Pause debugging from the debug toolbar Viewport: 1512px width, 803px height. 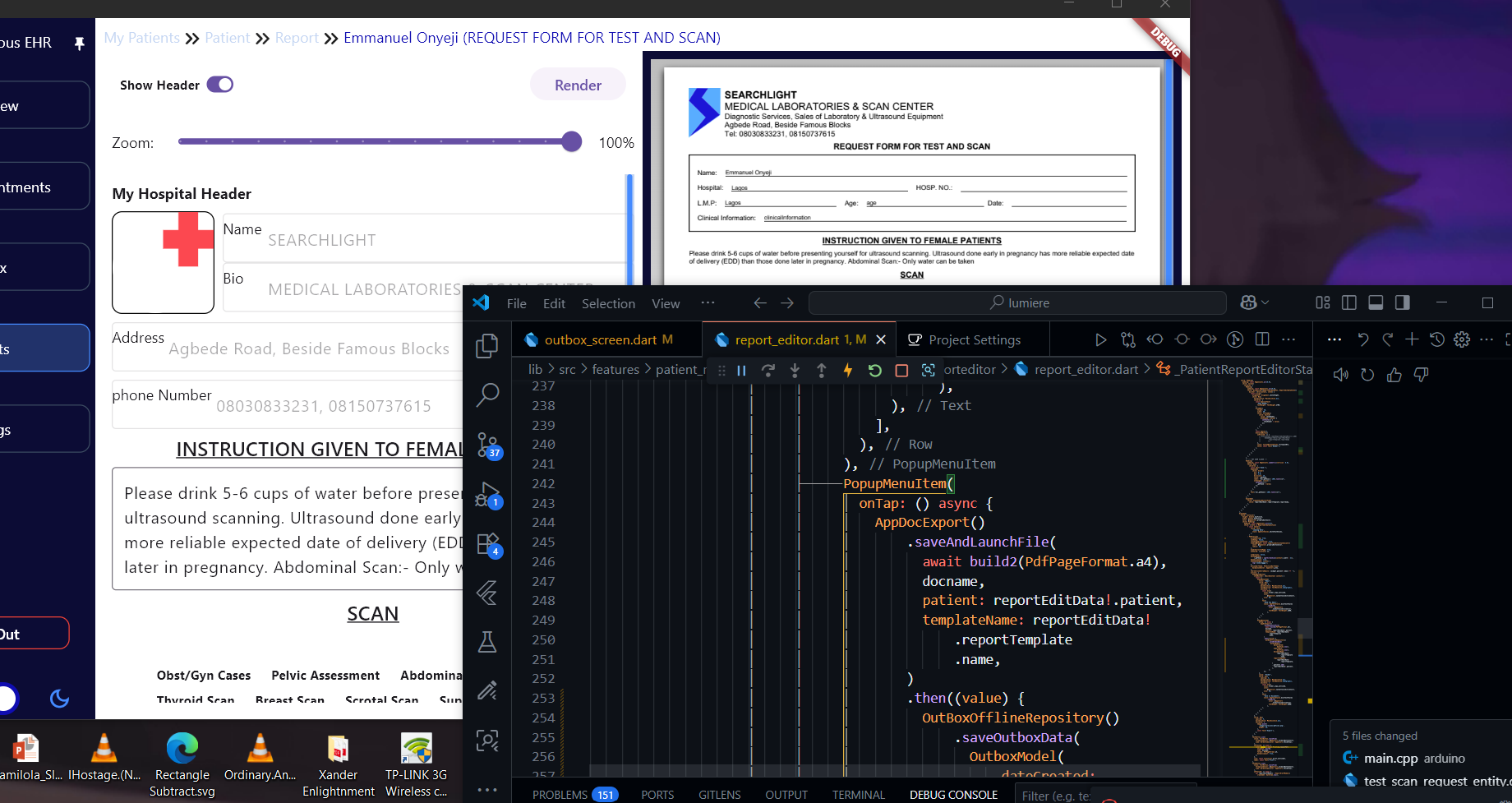coord(741,371)
